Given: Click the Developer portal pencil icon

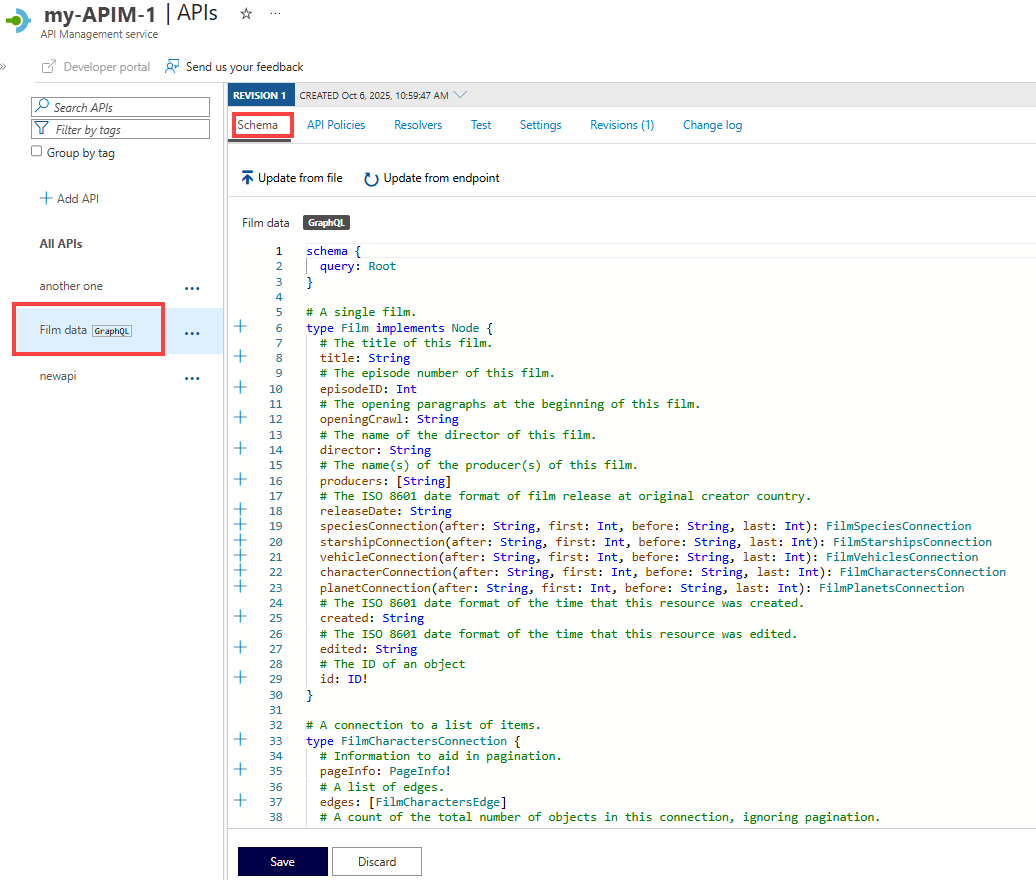Looking at the screenshot, I should point(47,67).
